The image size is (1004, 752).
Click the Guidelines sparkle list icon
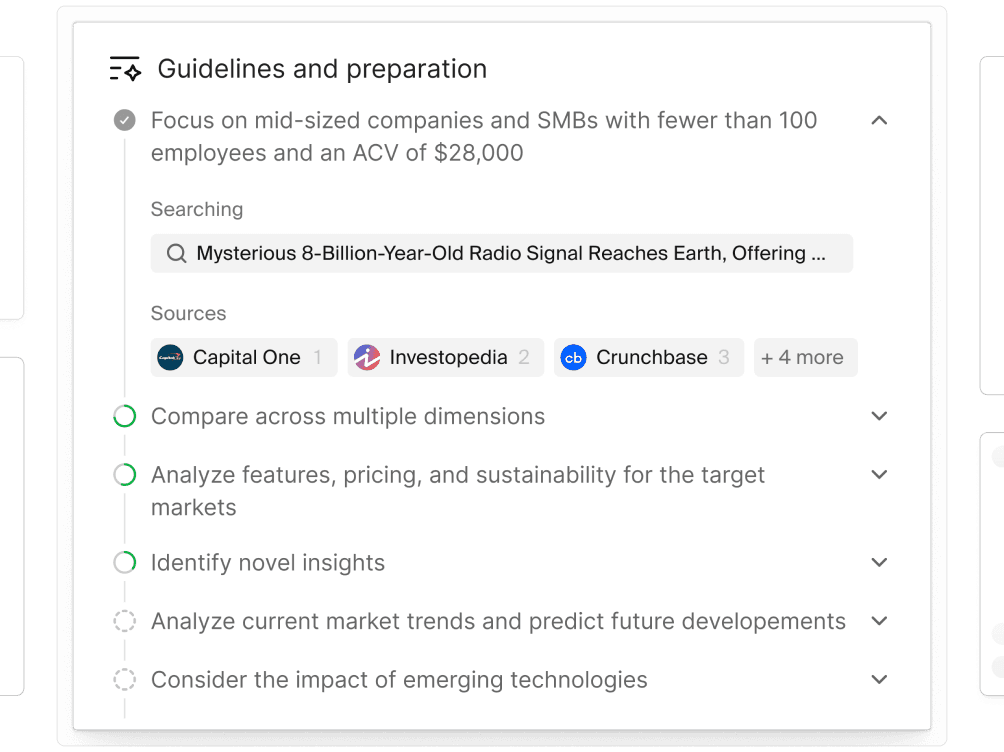(x=125, y=69)
